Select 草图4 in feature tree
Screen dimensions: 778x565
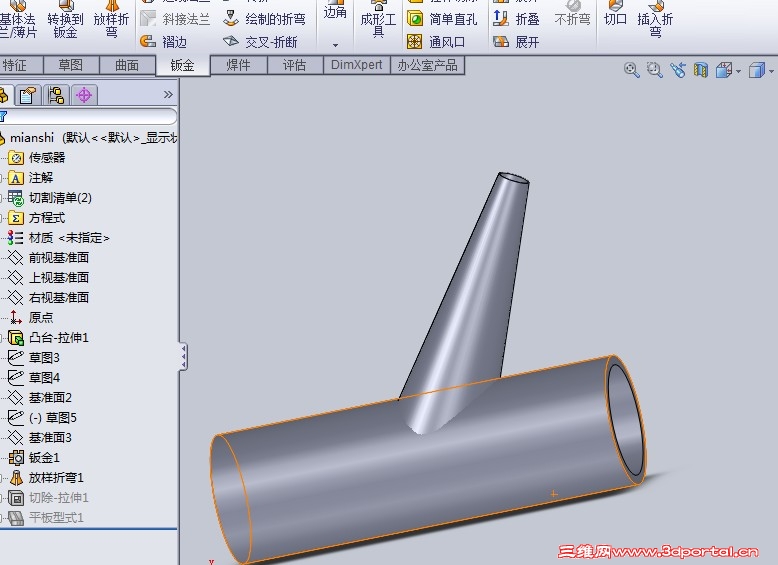(x=34, y=377)
